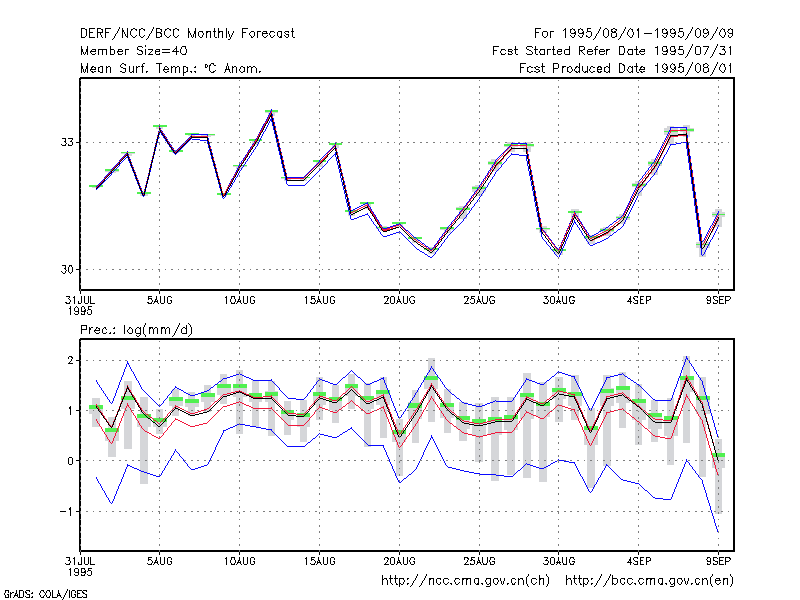Viewport: 800px width, 600px height.
Task: Click the Prec.: log(mm/d) chart title
Action: 136,330
